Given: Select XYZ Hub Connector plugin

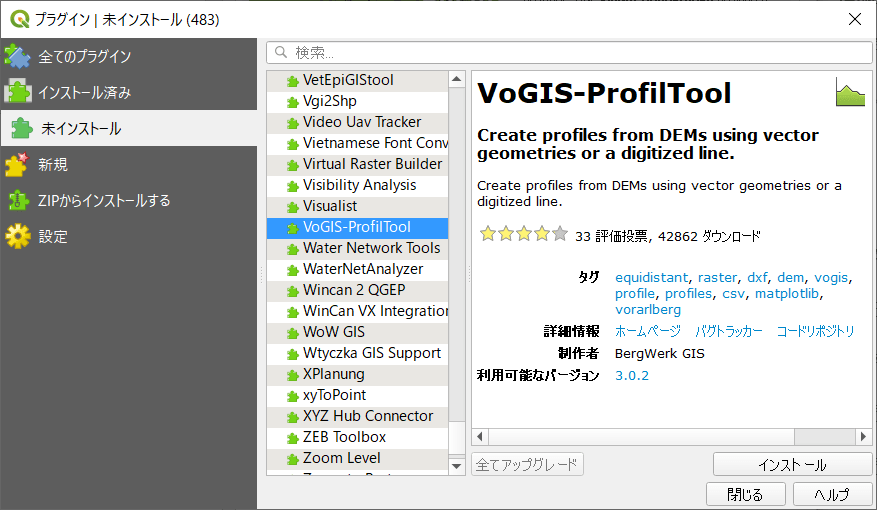Looking at the screenshot, I should point(357,416).
